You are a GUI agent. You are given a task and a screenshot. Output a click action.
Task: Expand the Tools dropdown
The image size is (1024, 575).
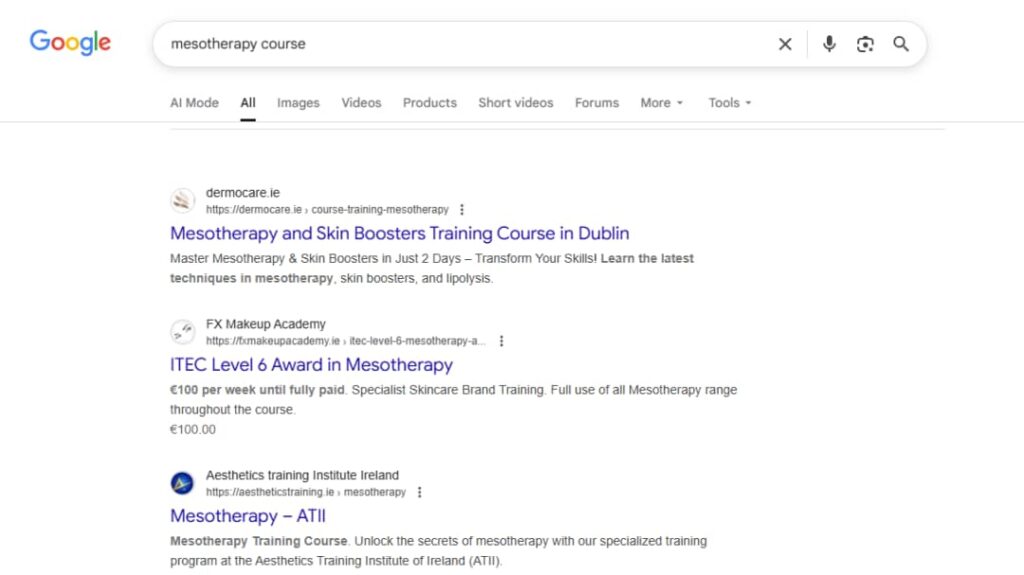(x=729, y=103)
